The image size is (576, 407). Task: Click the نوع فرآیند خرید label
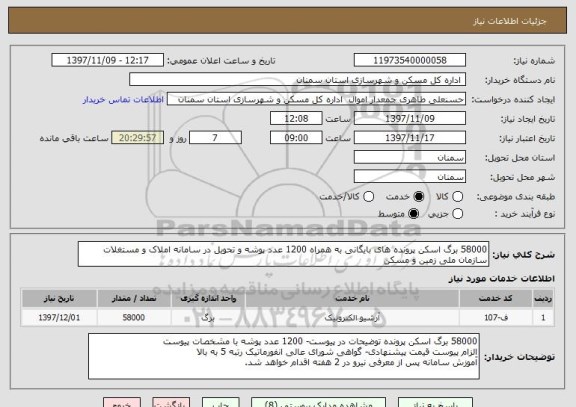click(525, 214)
